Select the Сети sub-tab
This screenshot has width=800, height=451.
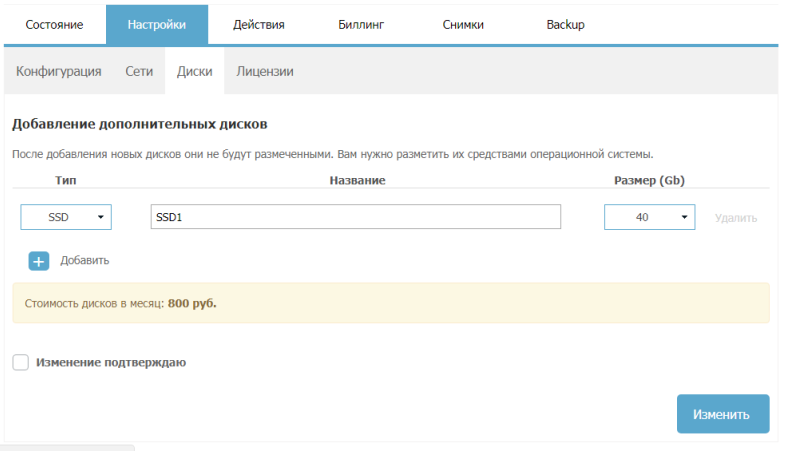139,72
